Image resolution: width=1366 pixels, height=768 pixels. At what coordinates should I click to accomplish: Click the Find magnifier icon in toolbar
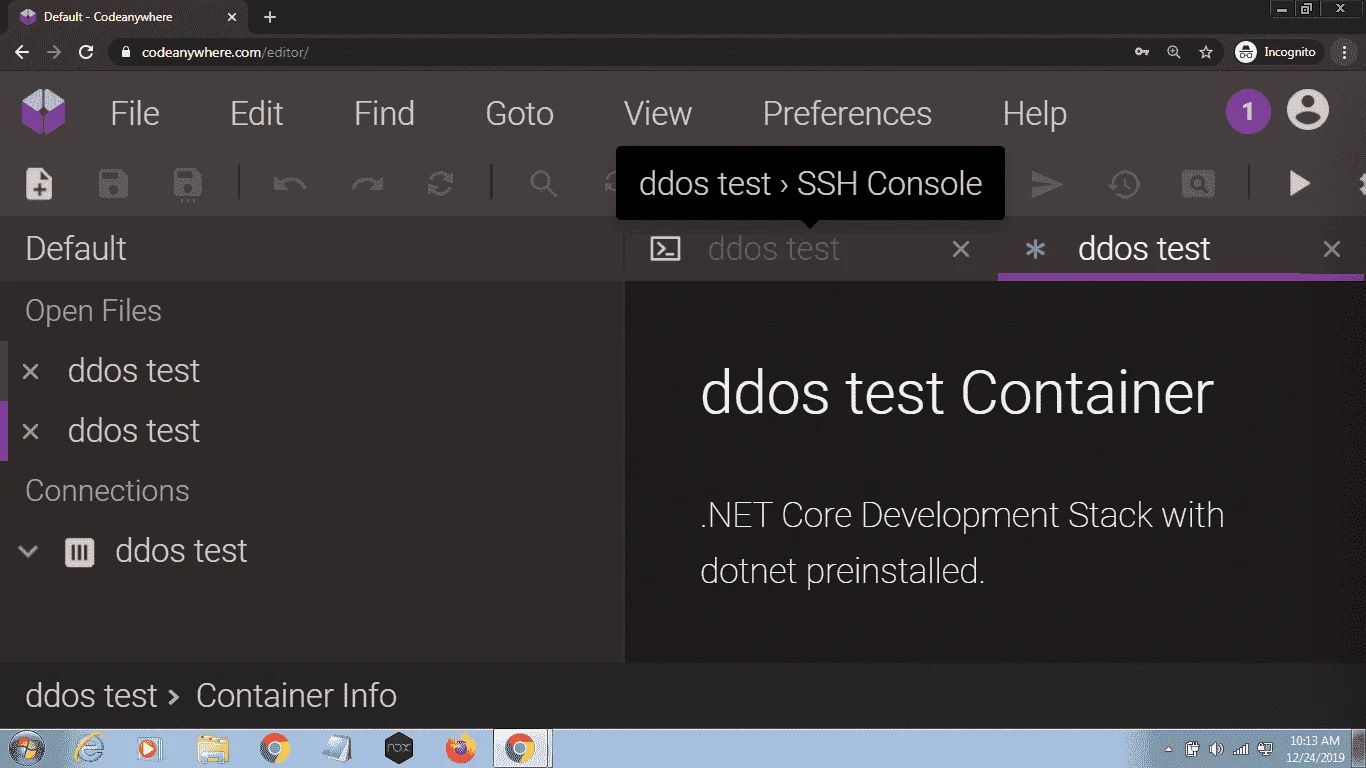click(543, 183)
